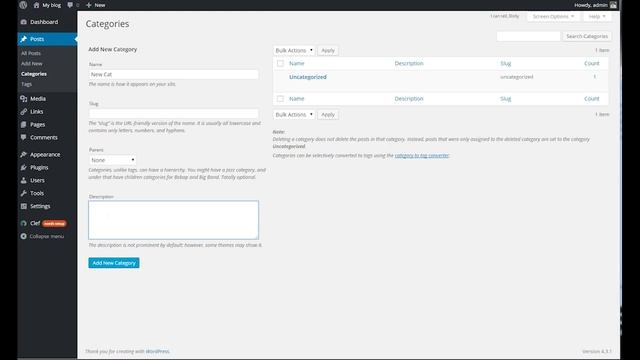Click the Plugins plug icon
Screen dimensions: 640x360
[24, 167]
